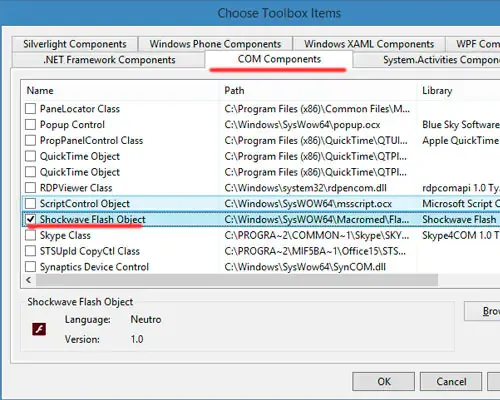The image size is (500, 400).
Task: Confirm with the OK button
Action: click(x=384, y=381)
